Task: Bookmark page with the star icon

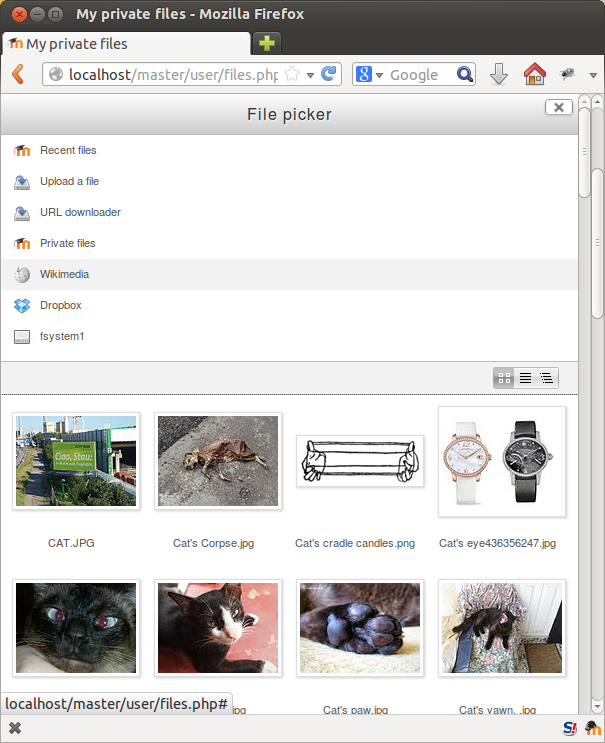Action: click(x=292, y=74)
